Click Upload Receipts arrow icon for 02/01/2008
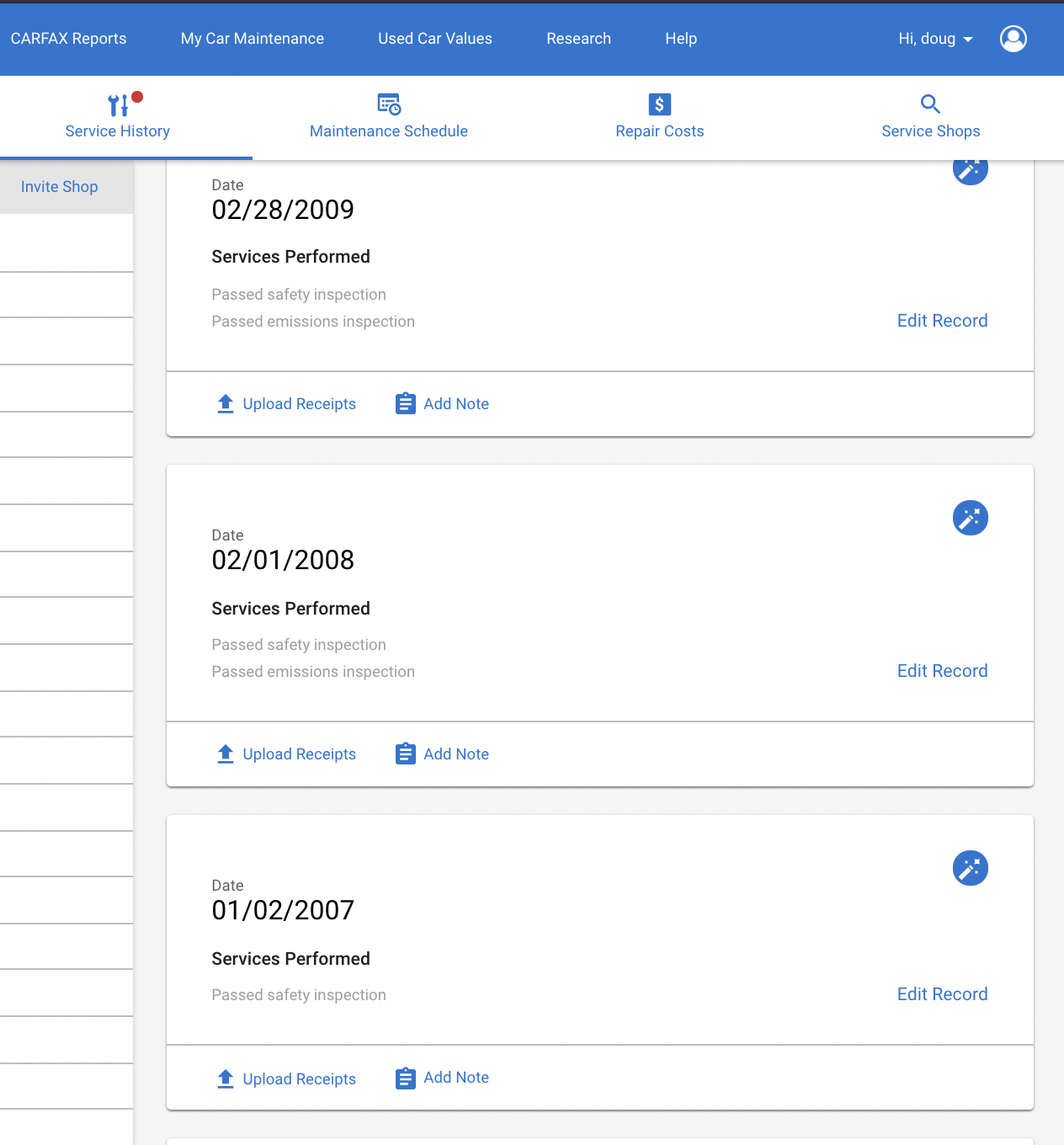The width and height of the screenshot is (1064, 1145). click(x=226, y=754)
